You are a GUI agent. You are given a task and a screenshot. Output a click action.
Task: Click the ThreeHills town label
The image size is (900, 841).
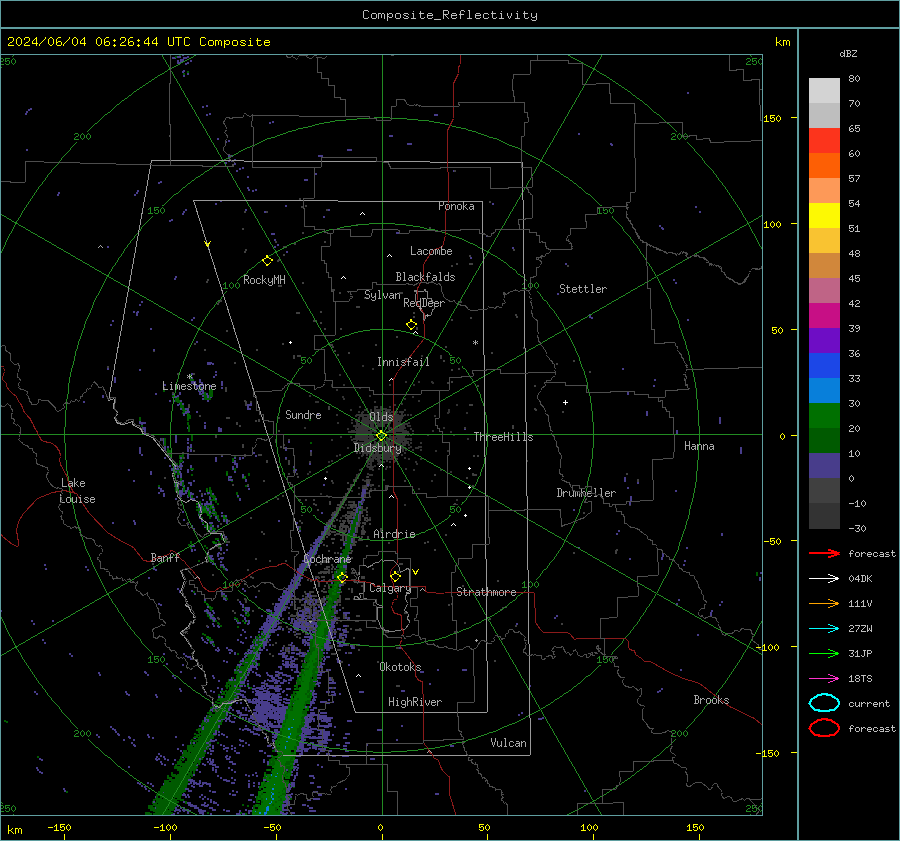coord(503,437)
